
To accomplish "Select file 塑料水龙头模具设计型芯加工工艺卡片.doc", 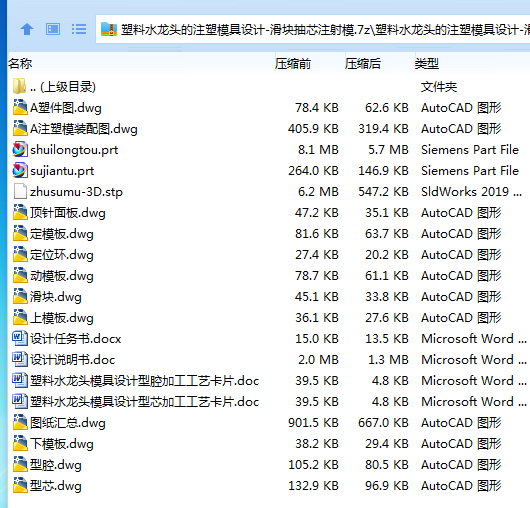I will click(145, 402).
